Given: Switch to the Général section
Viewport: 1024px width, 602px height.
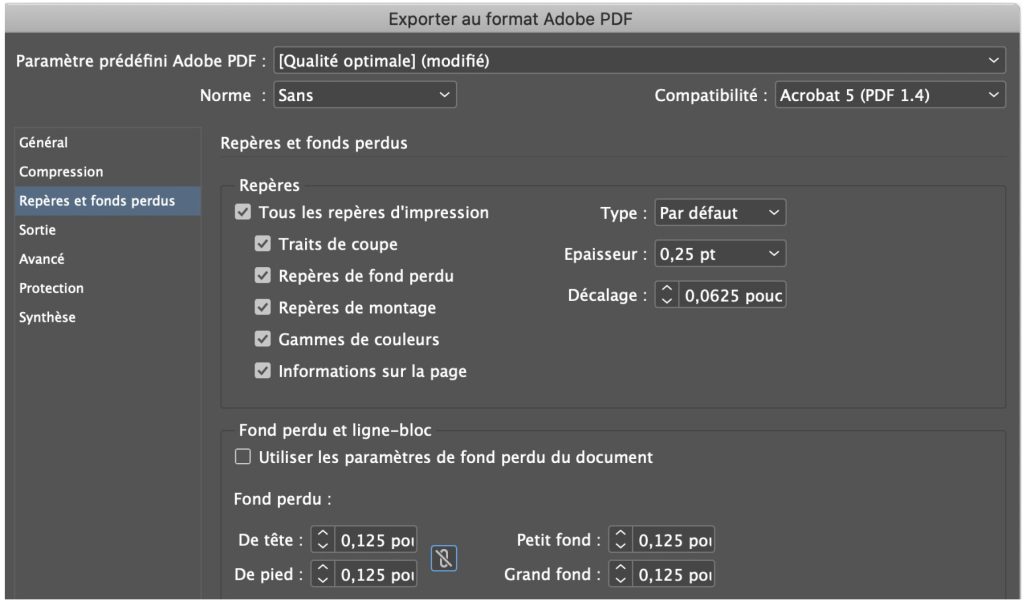Looking at the screenshot, I should [44, 143].
